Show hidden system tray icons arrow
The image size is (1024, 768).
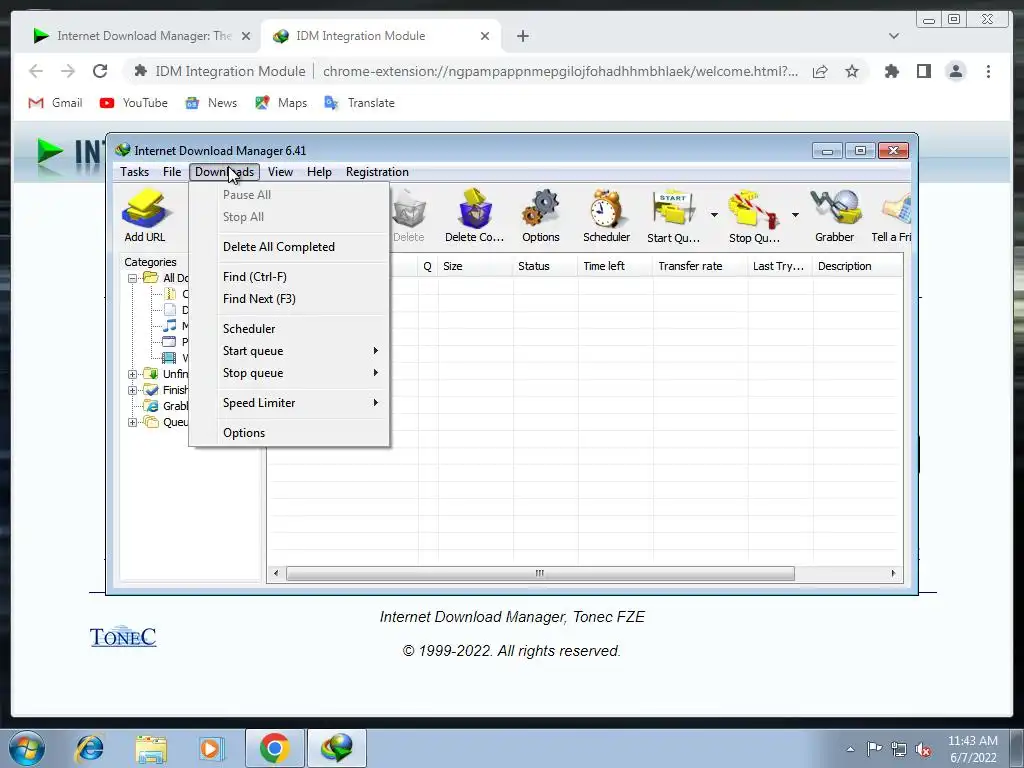tap(850, 749)
